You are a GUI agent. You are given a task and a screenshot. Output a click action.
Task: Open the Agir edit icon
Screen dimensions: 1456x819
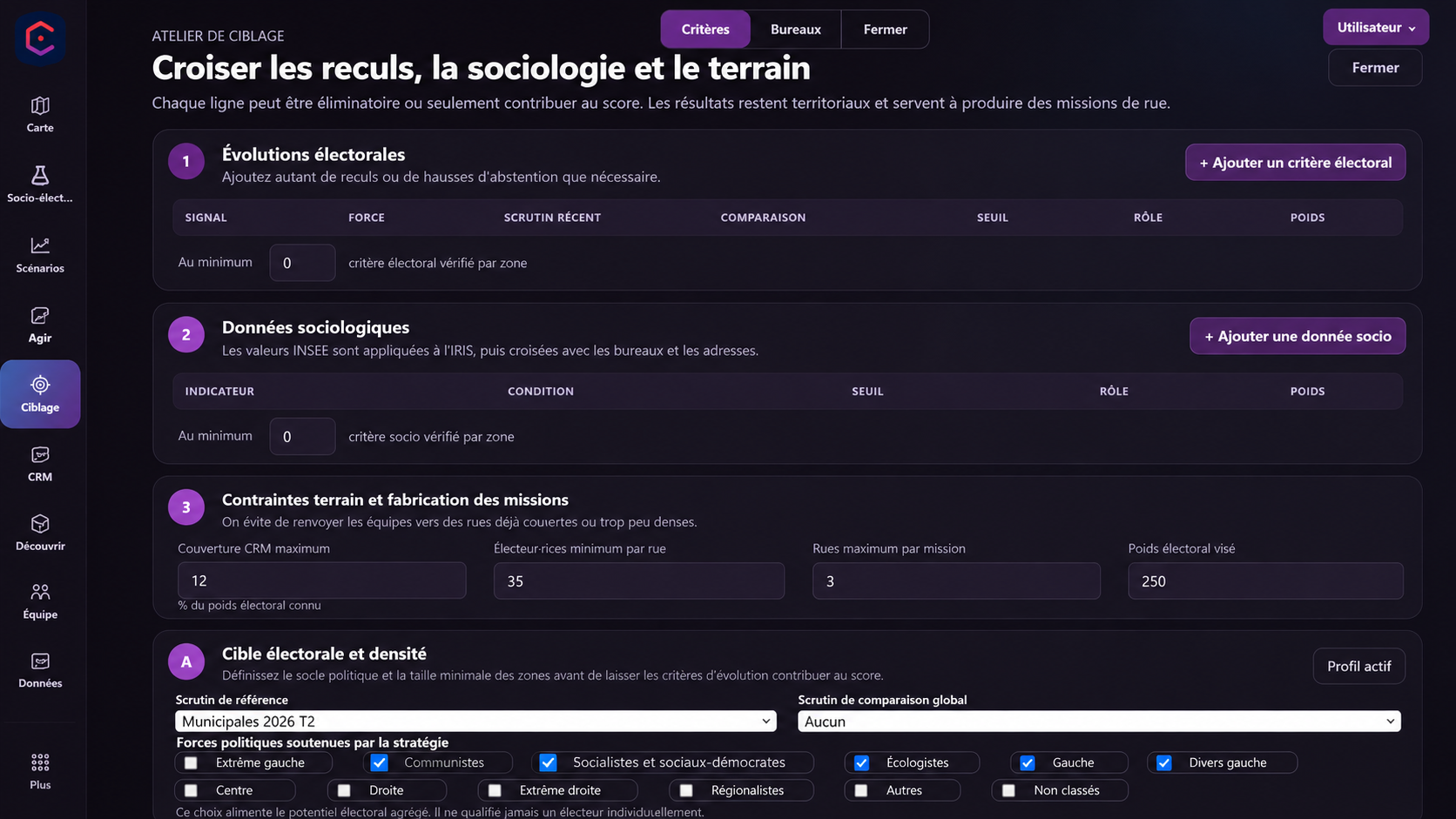click(40, 316)
